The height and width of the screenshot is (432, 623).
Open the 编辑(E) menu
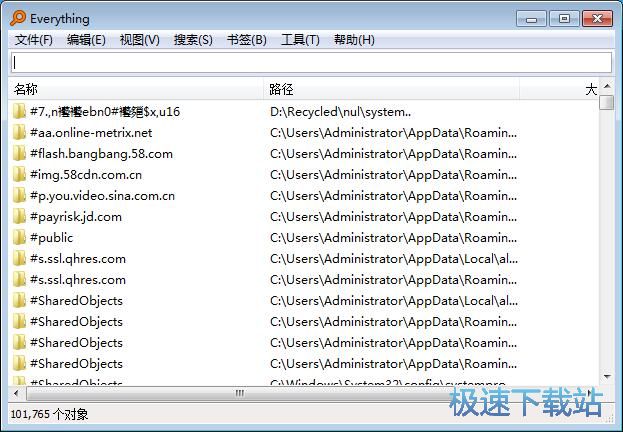tap(86, 40)
